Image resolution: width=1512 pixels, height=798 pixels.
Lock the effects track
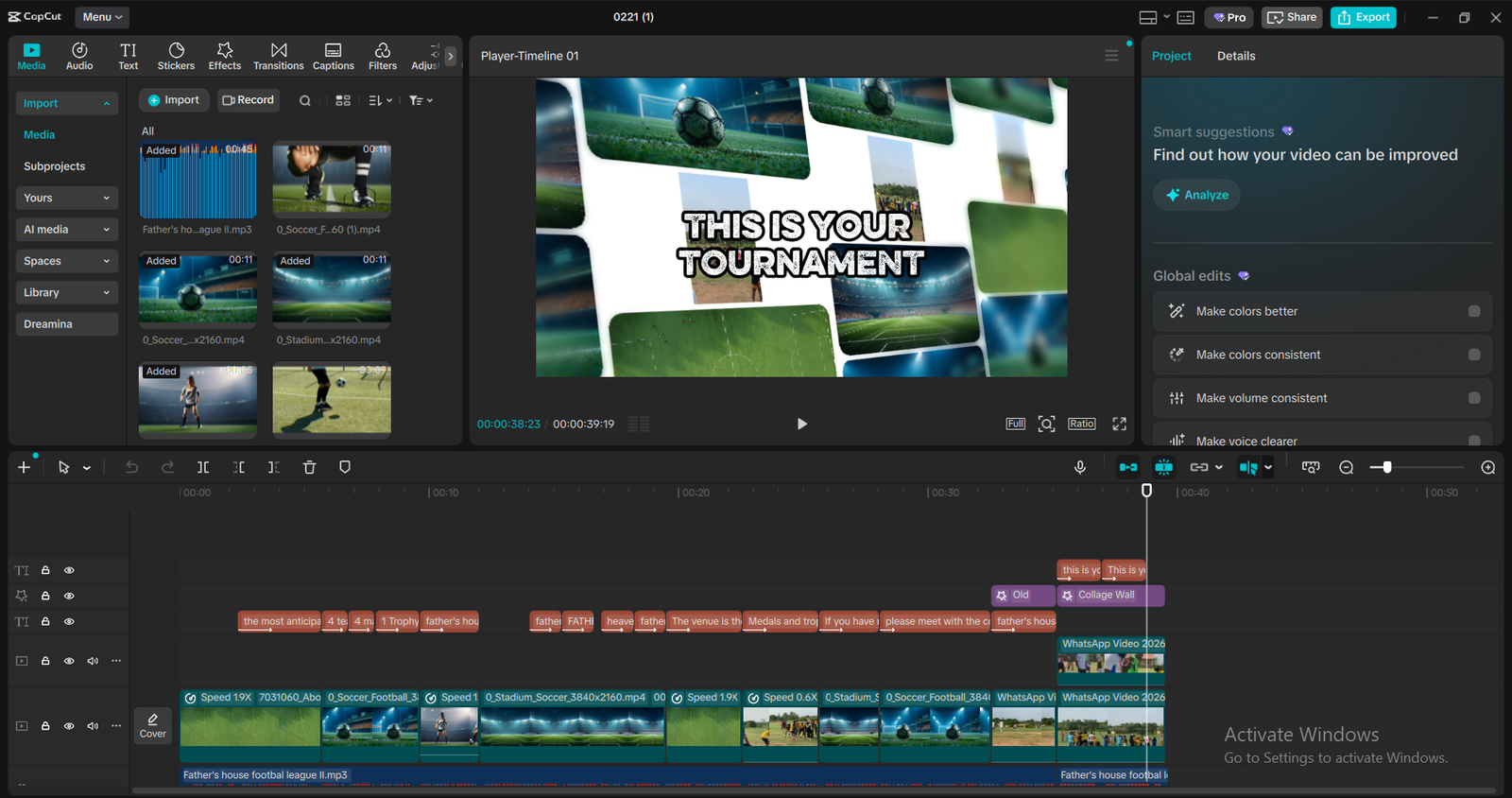pos(45,596)
